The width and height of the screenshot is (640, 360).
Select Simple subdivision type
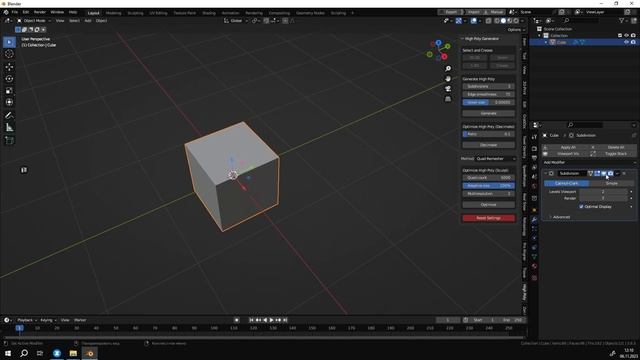[611, 184]
